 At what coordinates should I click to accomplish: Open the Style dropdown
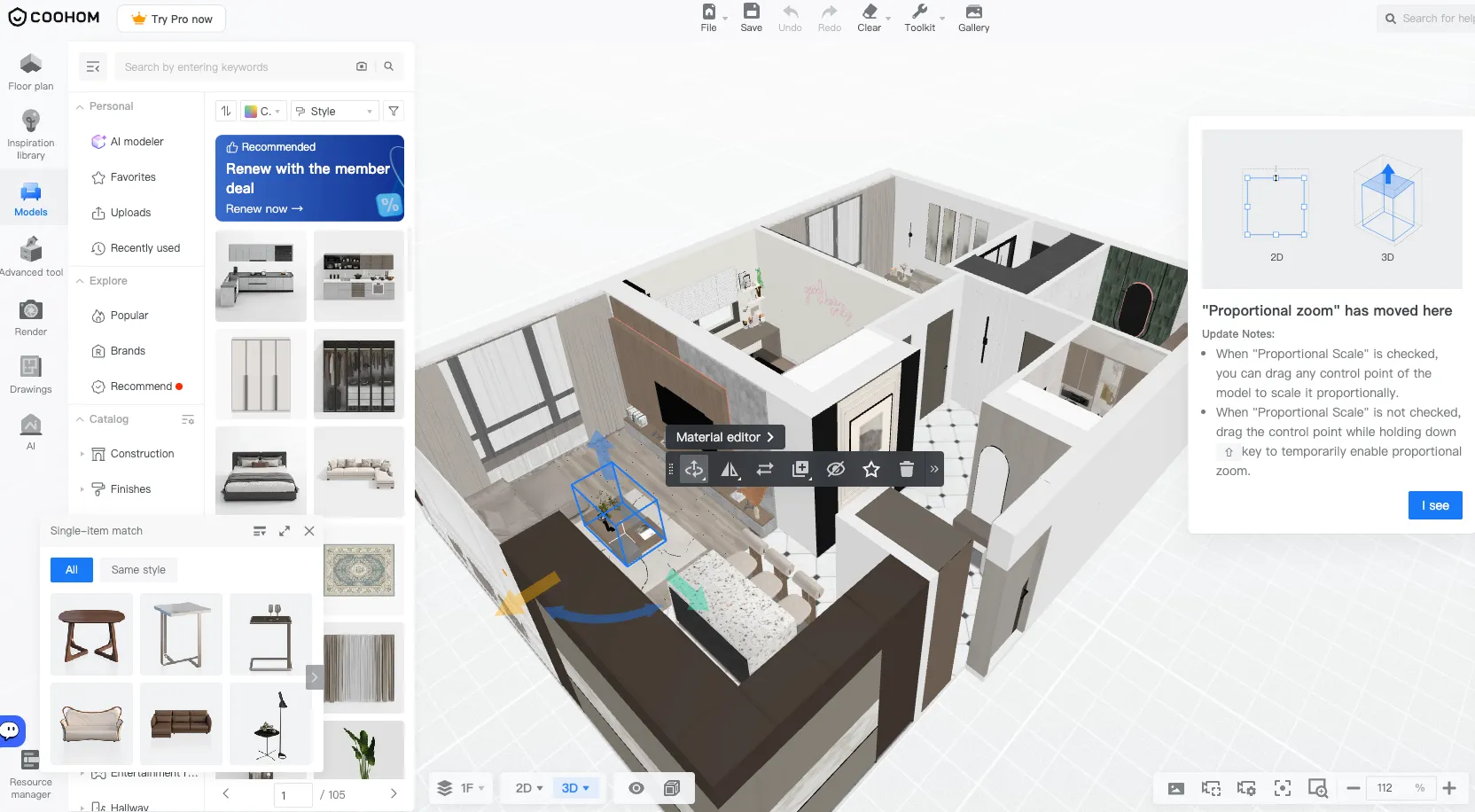[335, 111]
